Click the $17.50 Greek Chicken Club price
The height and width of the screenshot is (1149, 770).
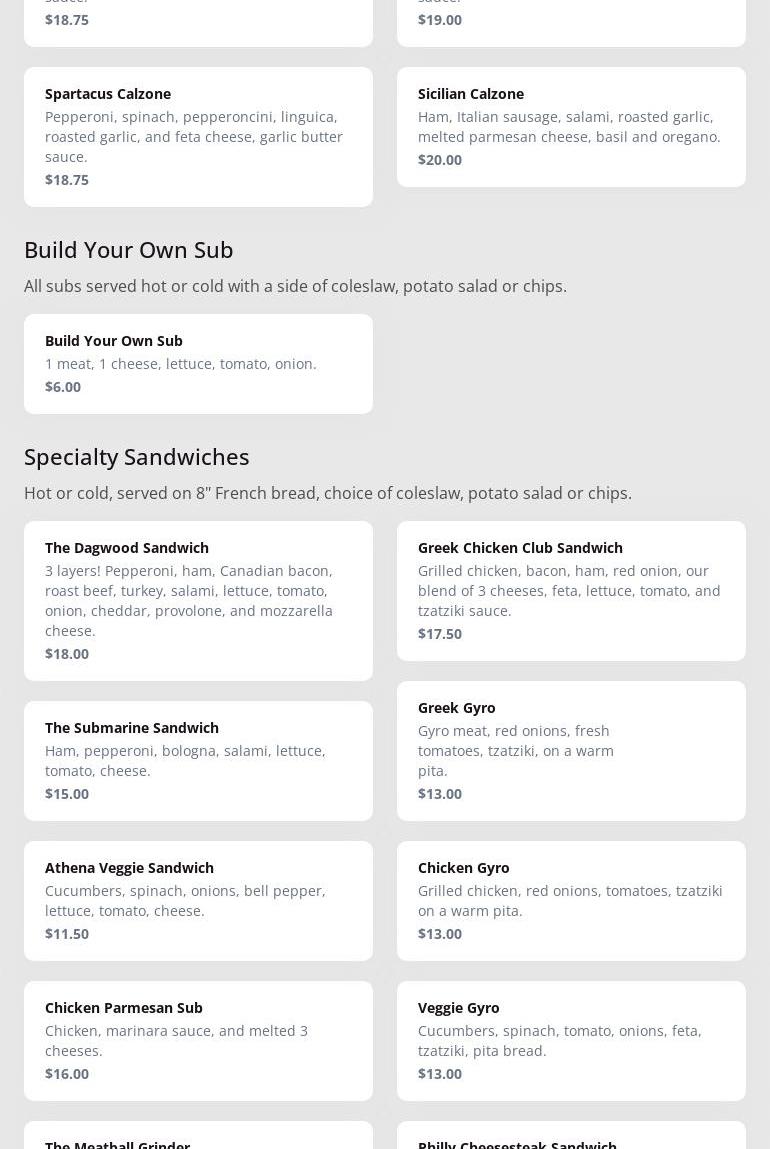tap(440, 633)
